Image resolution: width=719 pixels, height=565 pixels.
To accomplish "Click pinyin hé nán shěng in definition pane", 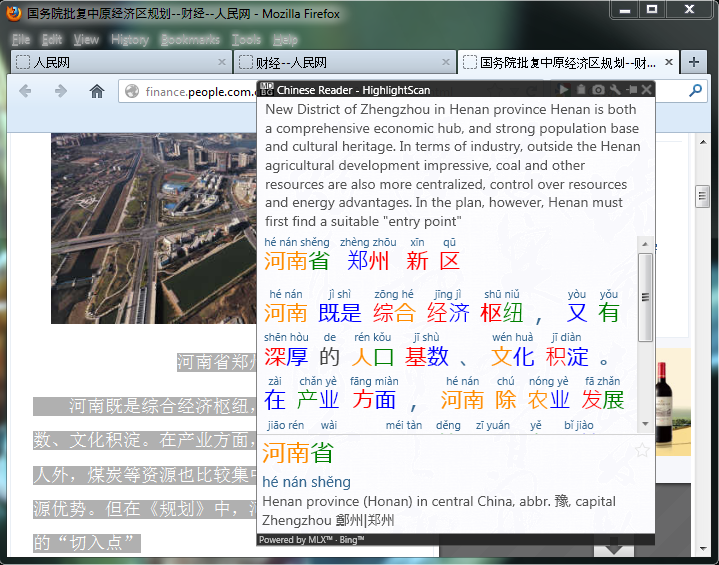I will (306, 482).
